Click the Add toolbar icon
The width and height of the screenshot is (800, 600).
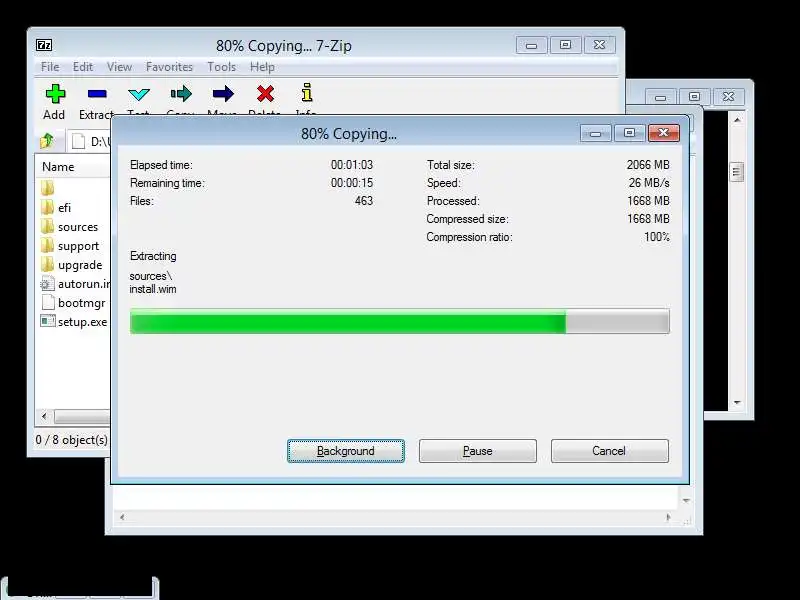(55, 94)
